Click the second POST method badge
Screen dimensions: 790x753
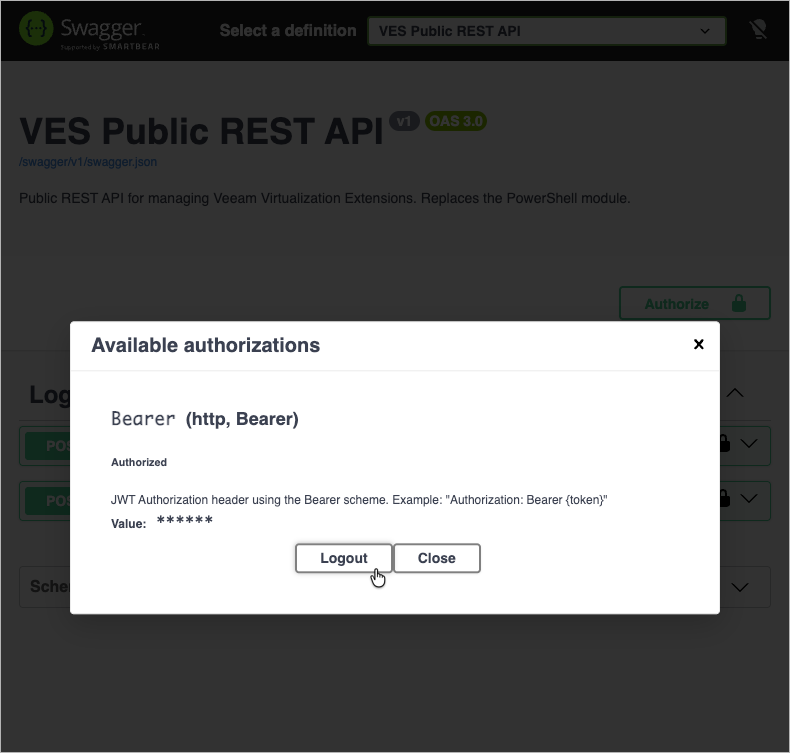(x=48, y=501)
